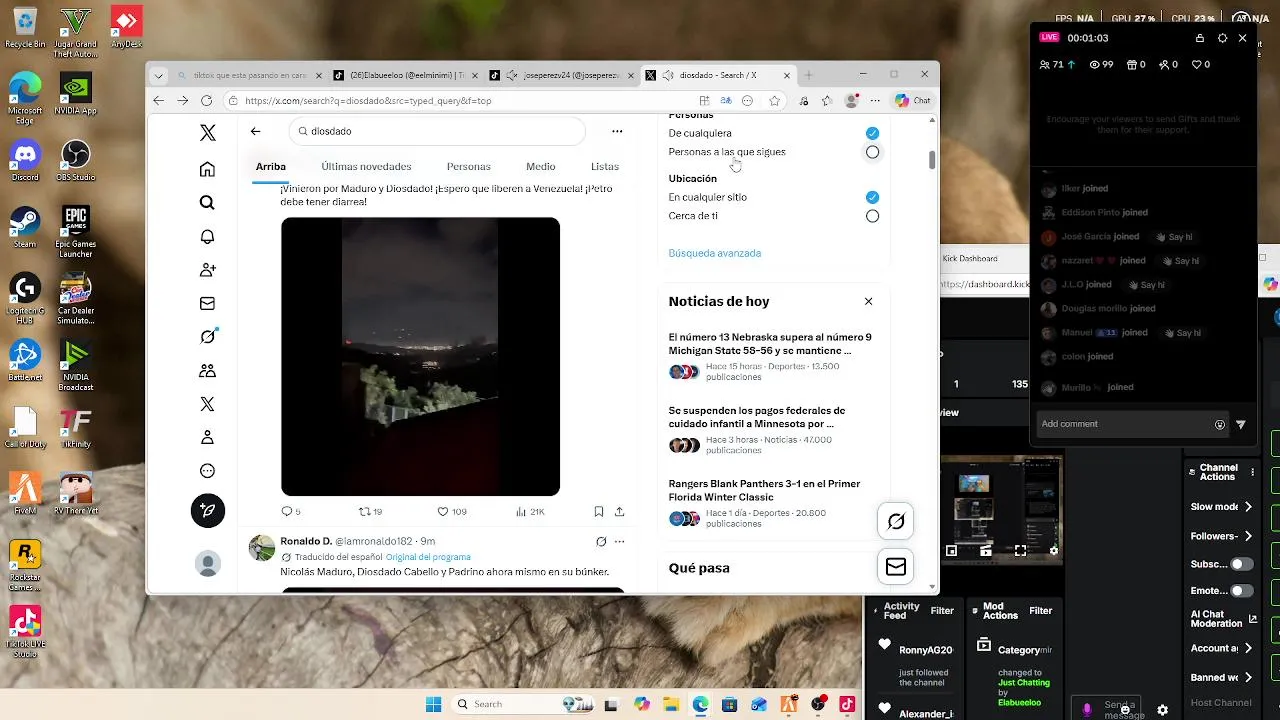This screenshot has height=720, width=1280.
Task: Open search options three-dot menu
Action: (x=617, y=131)
